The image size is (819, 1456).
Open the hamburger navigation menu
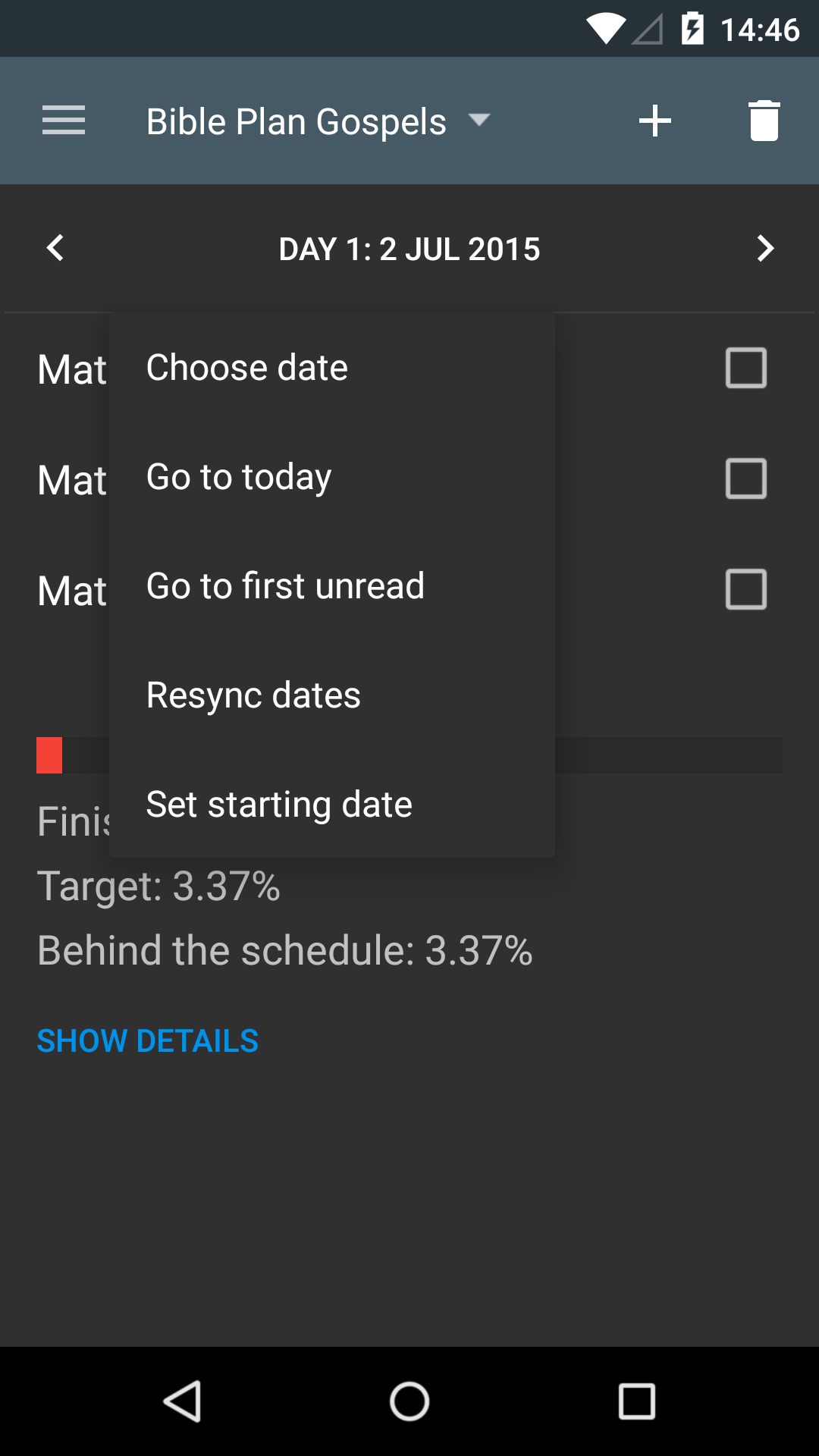[x=64, y=121]
